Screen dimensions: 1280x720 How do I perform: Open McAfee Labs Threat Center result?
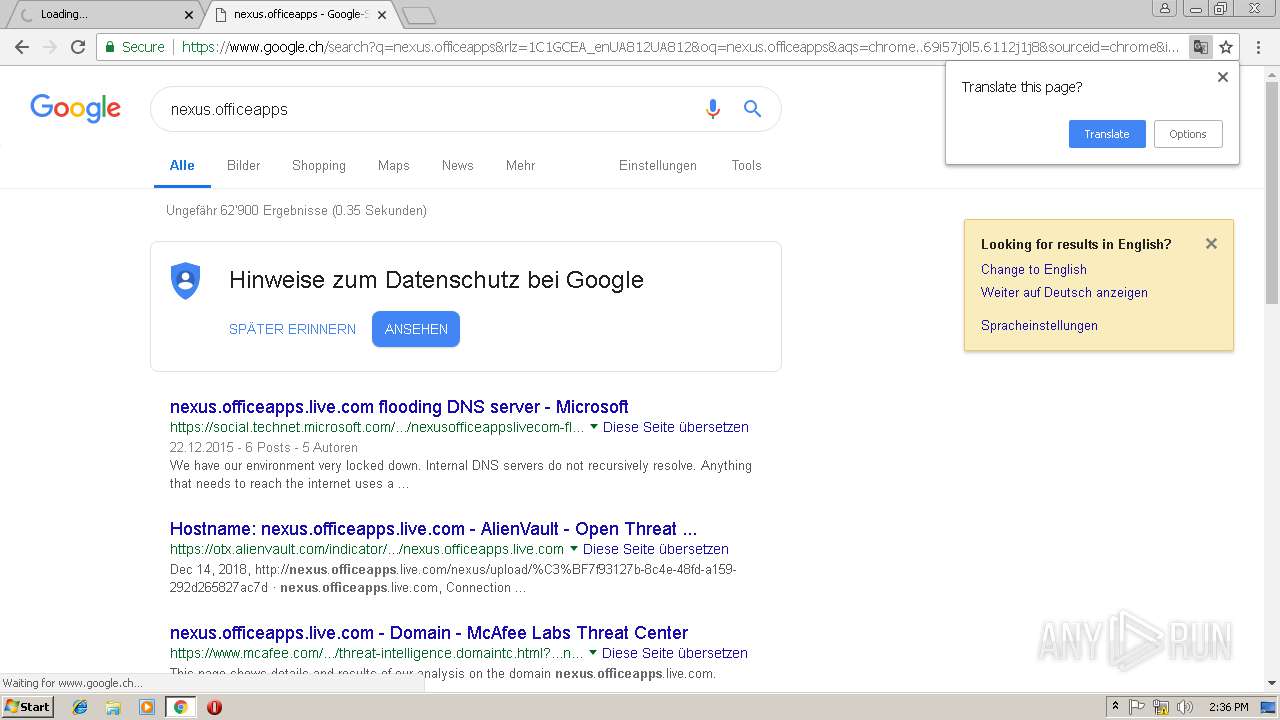pyautogui.click(x=429, y=633)
